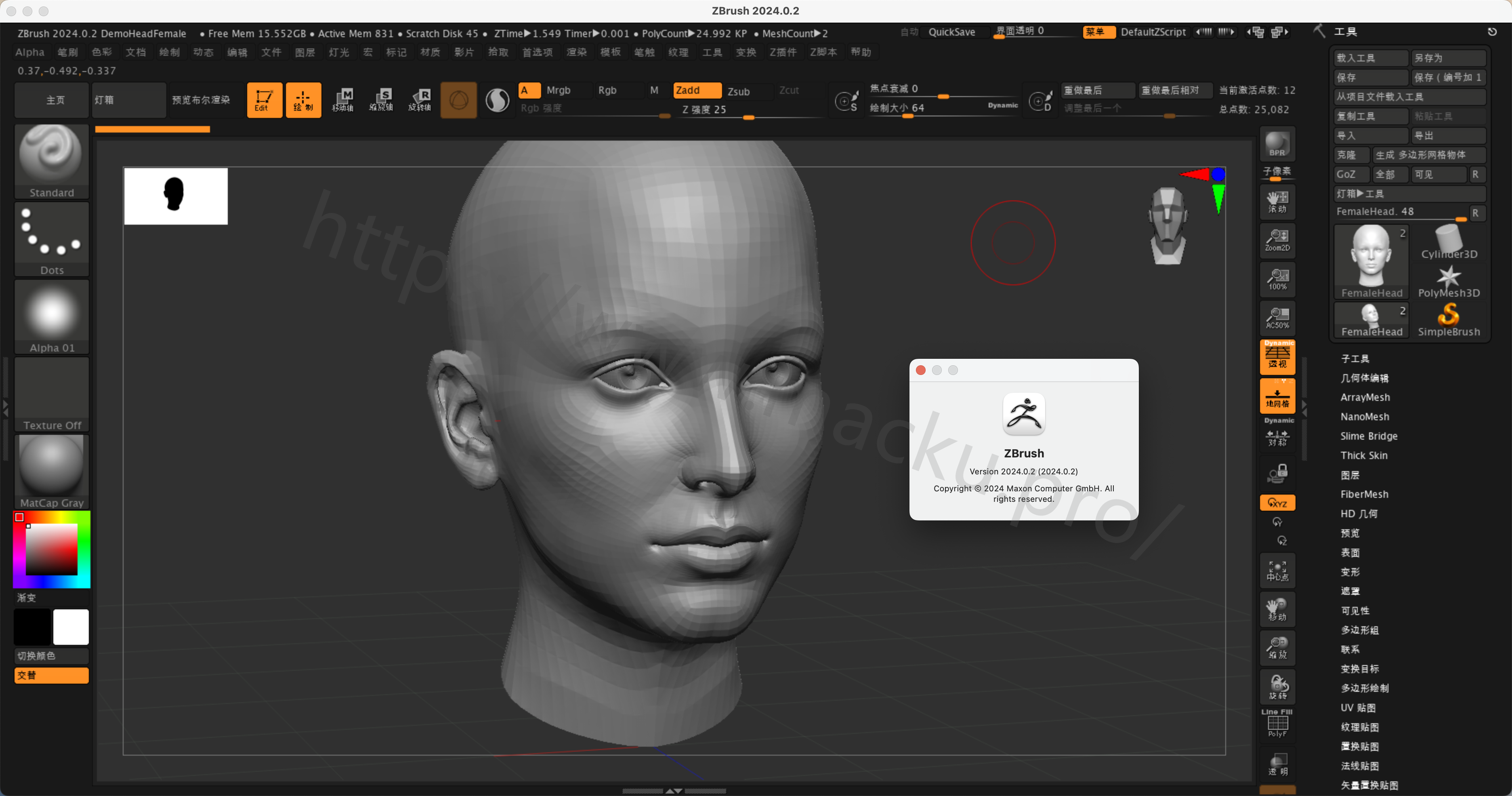This screenshot has height=796, width=1512.
Task: Pick a color in the color picker
Action: click(x=52, y=549)
